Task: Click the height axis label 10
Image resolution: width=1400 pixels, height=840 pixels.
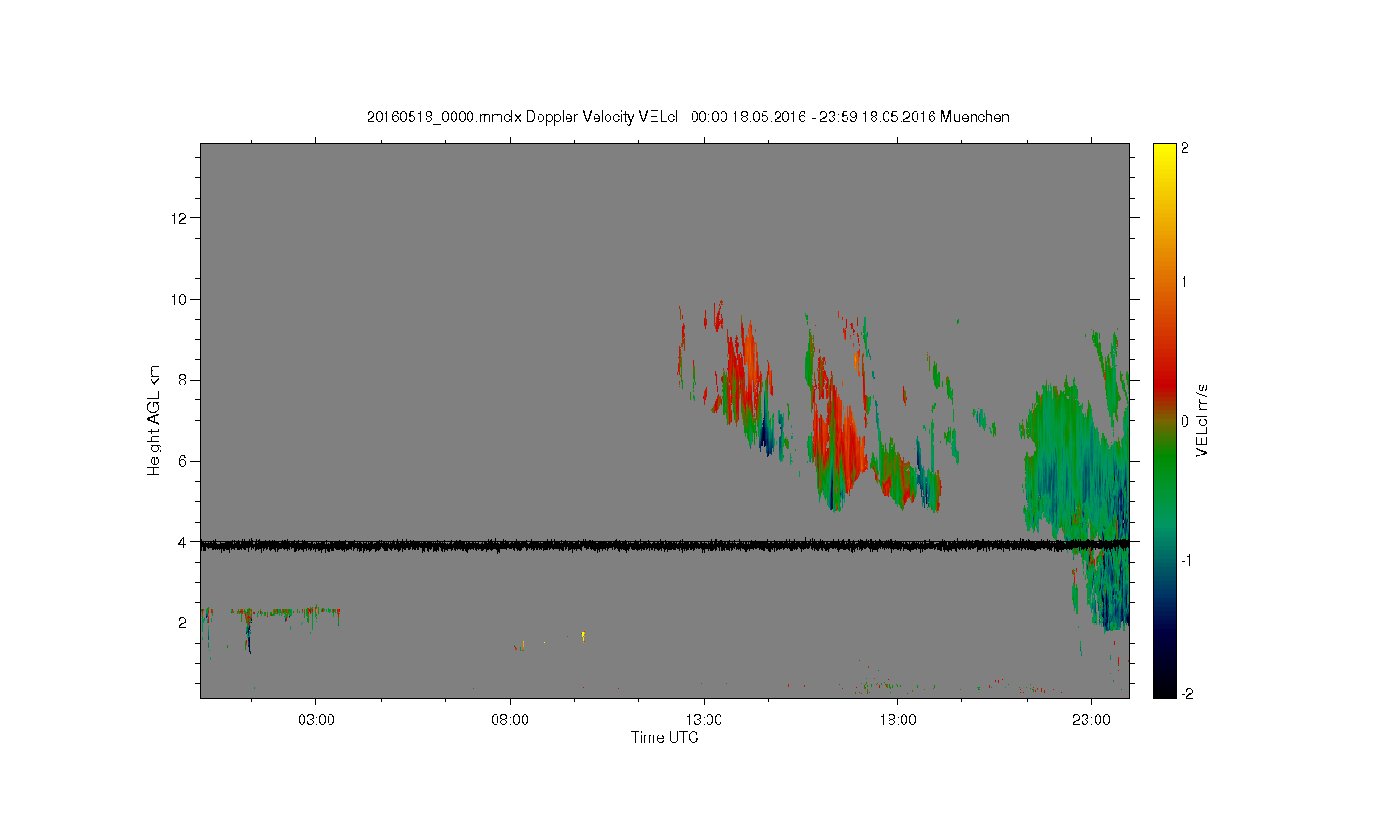Action: click(180, 300)
